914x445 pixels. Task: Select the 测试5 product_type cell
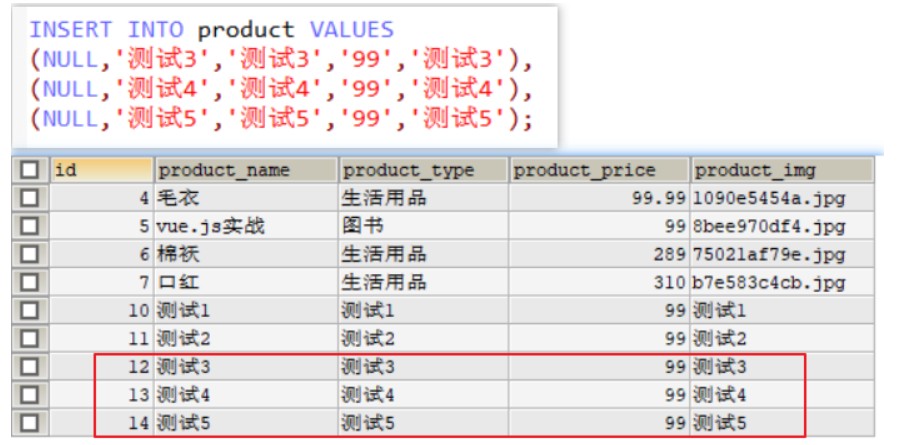tap(424, 423)
